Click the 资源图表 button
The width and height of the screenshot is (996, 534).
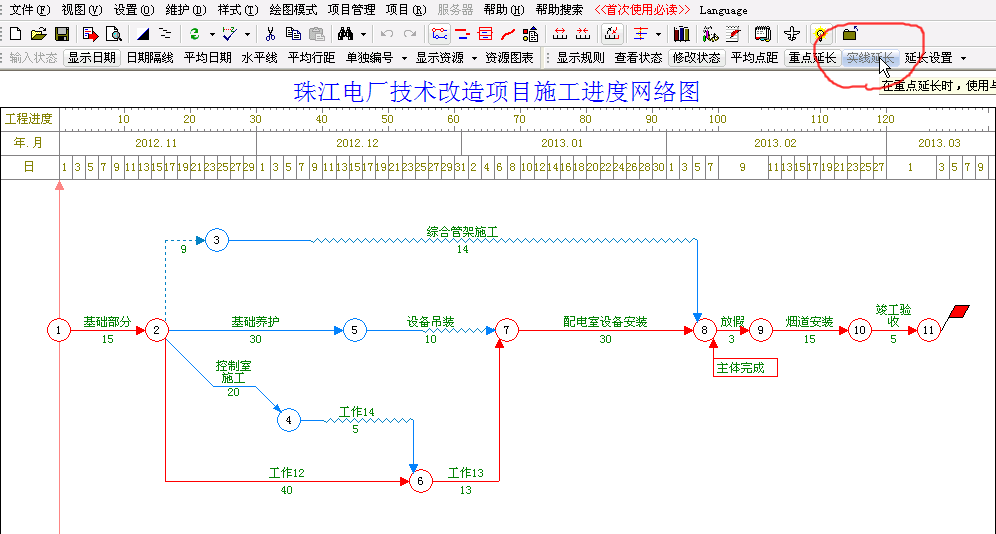tap(509, 58)
